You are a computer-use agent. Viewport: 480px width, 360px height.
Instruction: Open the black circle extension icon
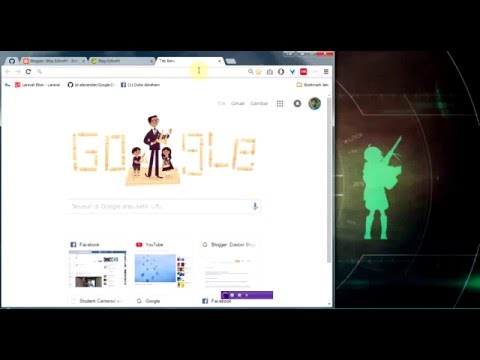(281, 72)
